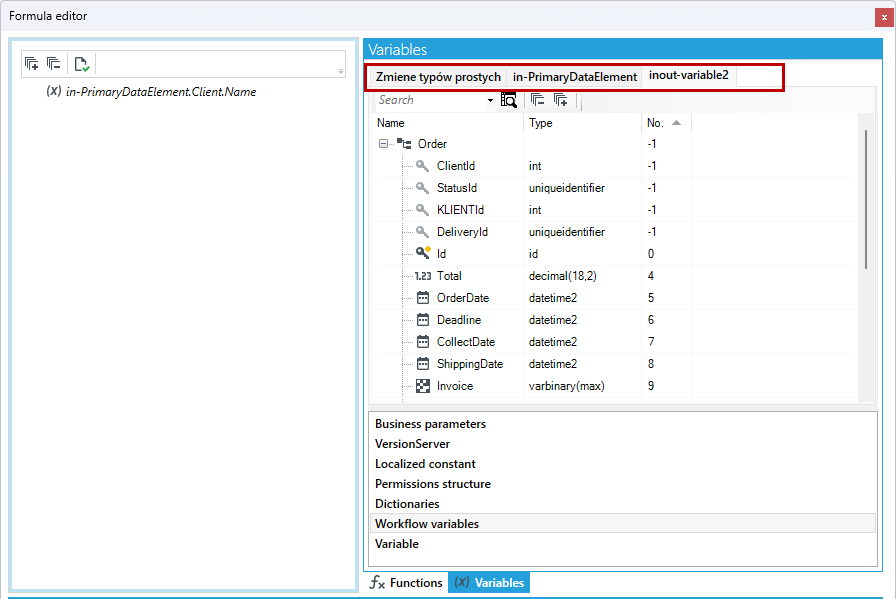The height and width of the screenshot is (599, 896).
Task: Switch to the Zmiene typów prostych tab
Action: [438, 77]
